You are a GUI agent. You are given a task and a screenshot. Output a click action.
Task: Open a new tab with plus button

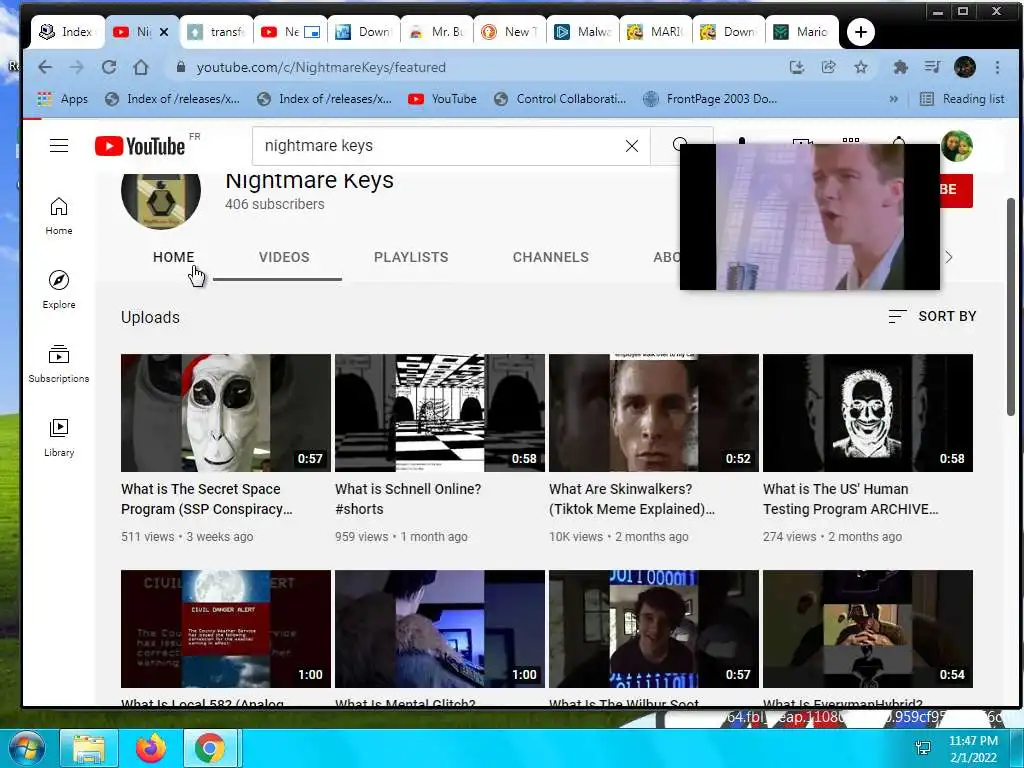click(x=861, y=32)
